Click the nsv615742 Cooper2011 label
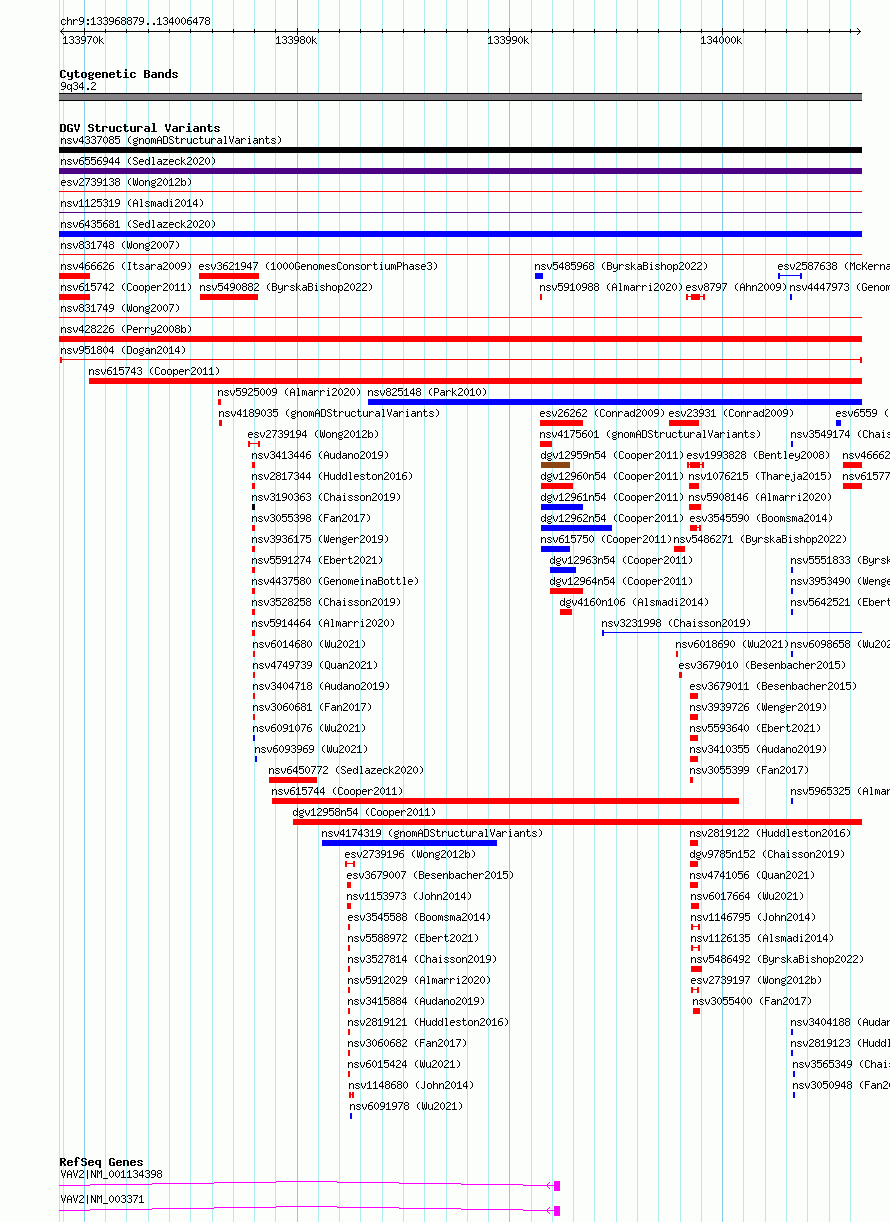The height and width of the screenshot is (1222, 890). coord(126,287)
